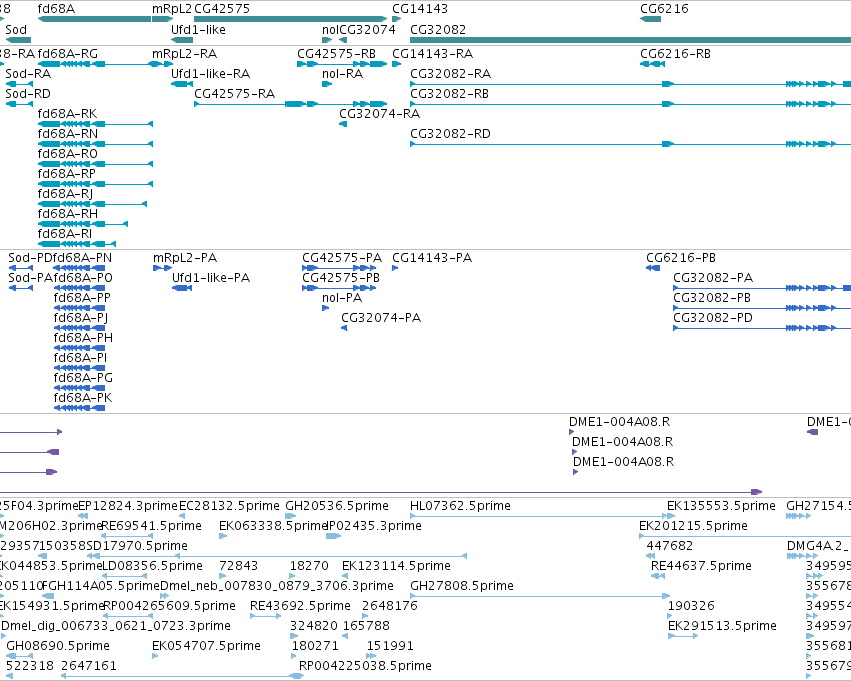
Task: Click the mRpL2-PA protein label
Action: 185,258
